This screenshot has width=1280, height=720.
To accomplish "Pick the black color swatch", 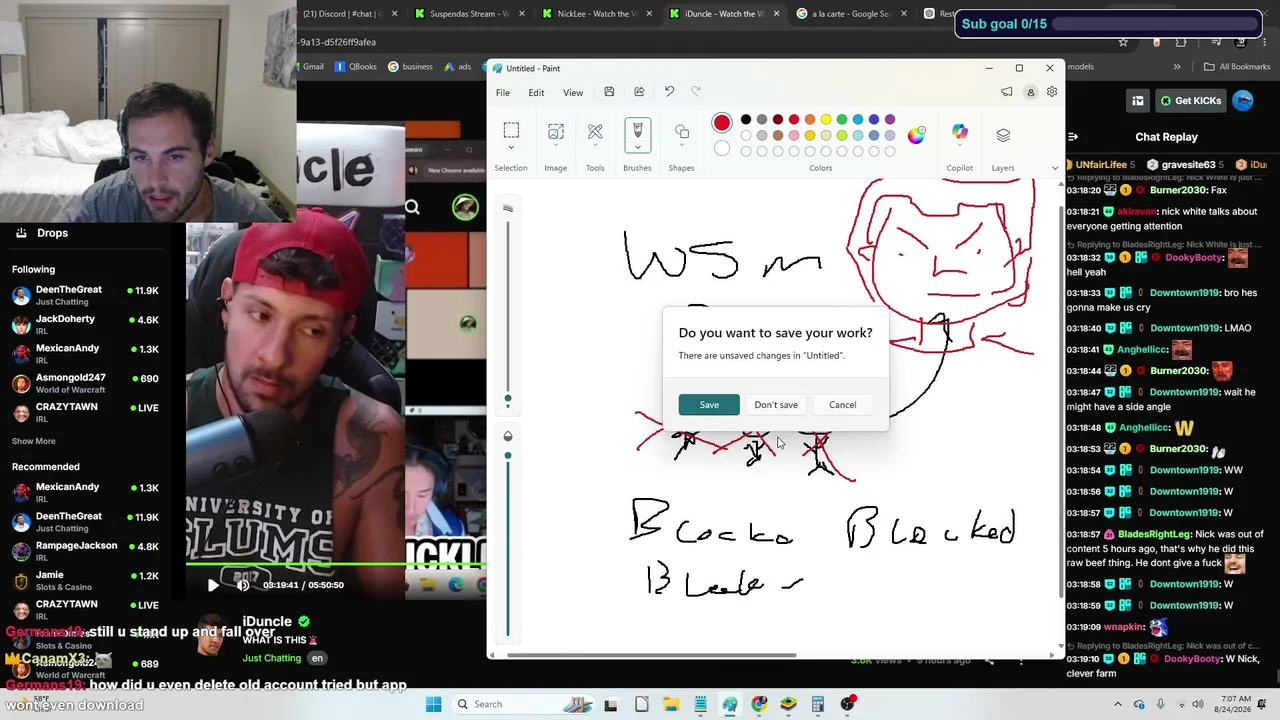I will [746, 120].
